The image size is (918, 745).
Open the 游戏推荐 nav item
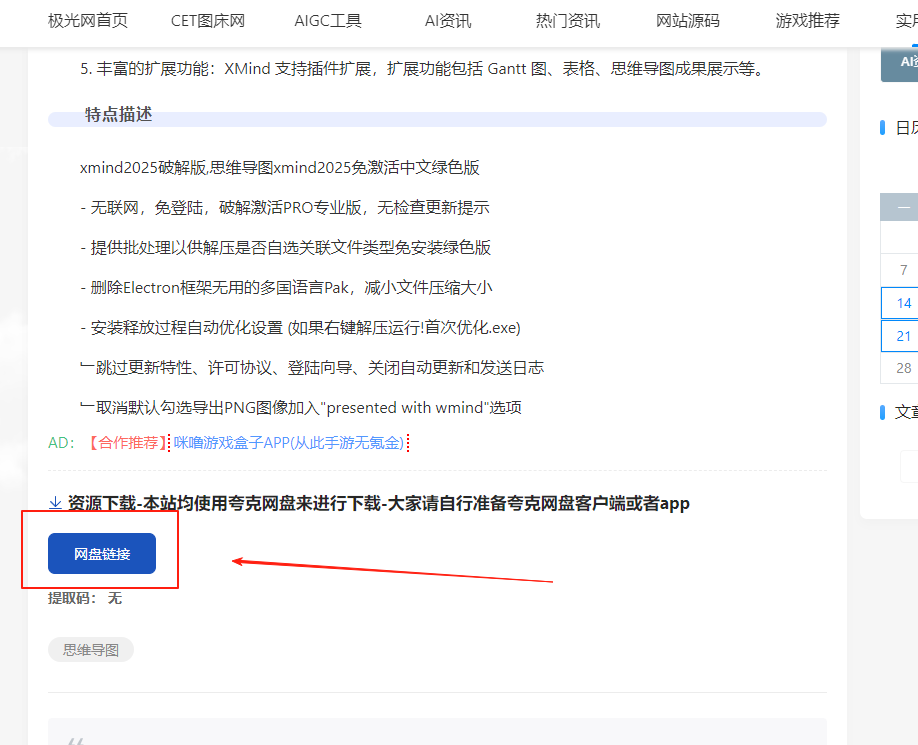point(808,21)
